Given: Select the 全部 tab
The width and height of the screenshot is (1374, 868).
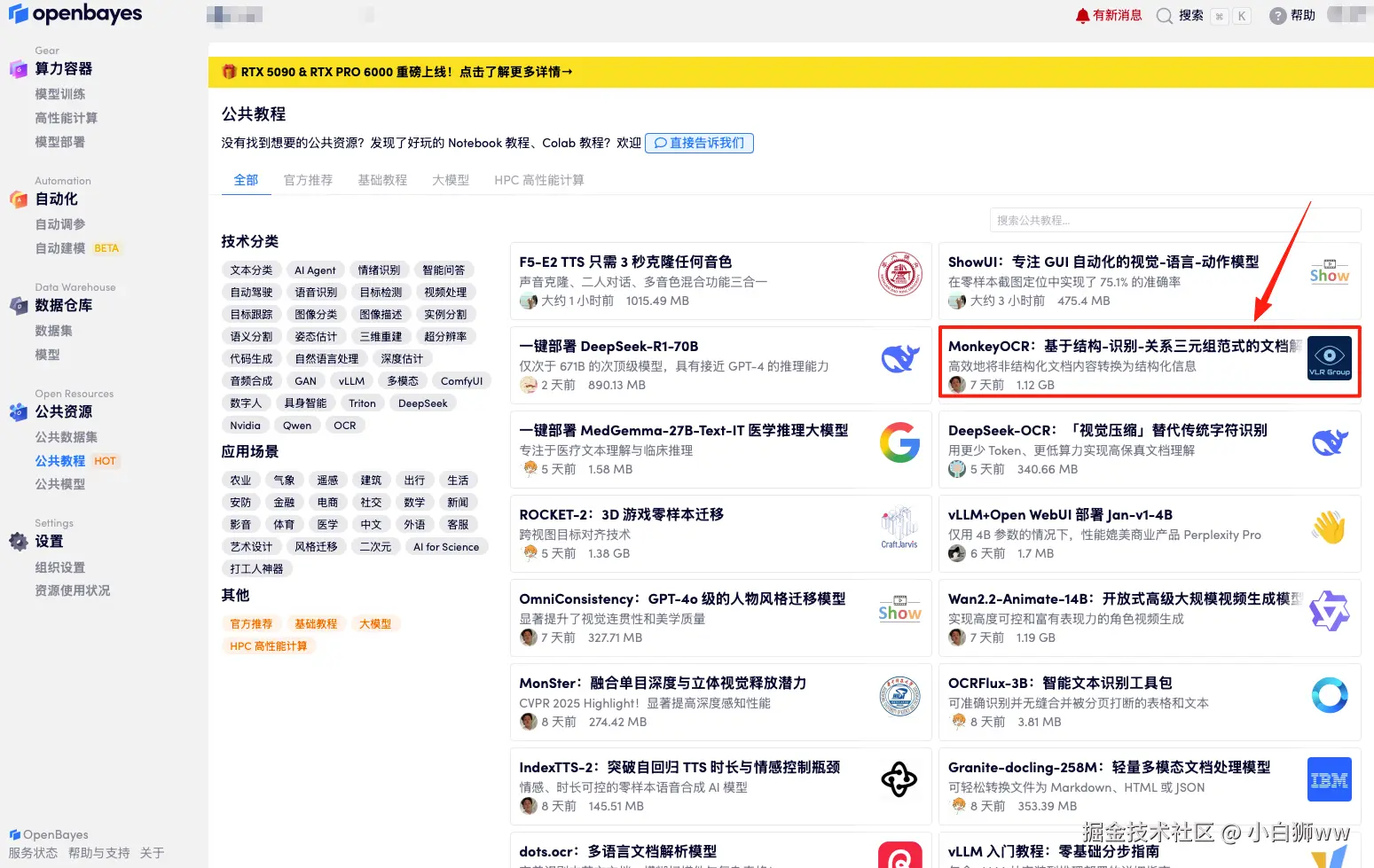Looking at the screenshot, I should point(246,180).
